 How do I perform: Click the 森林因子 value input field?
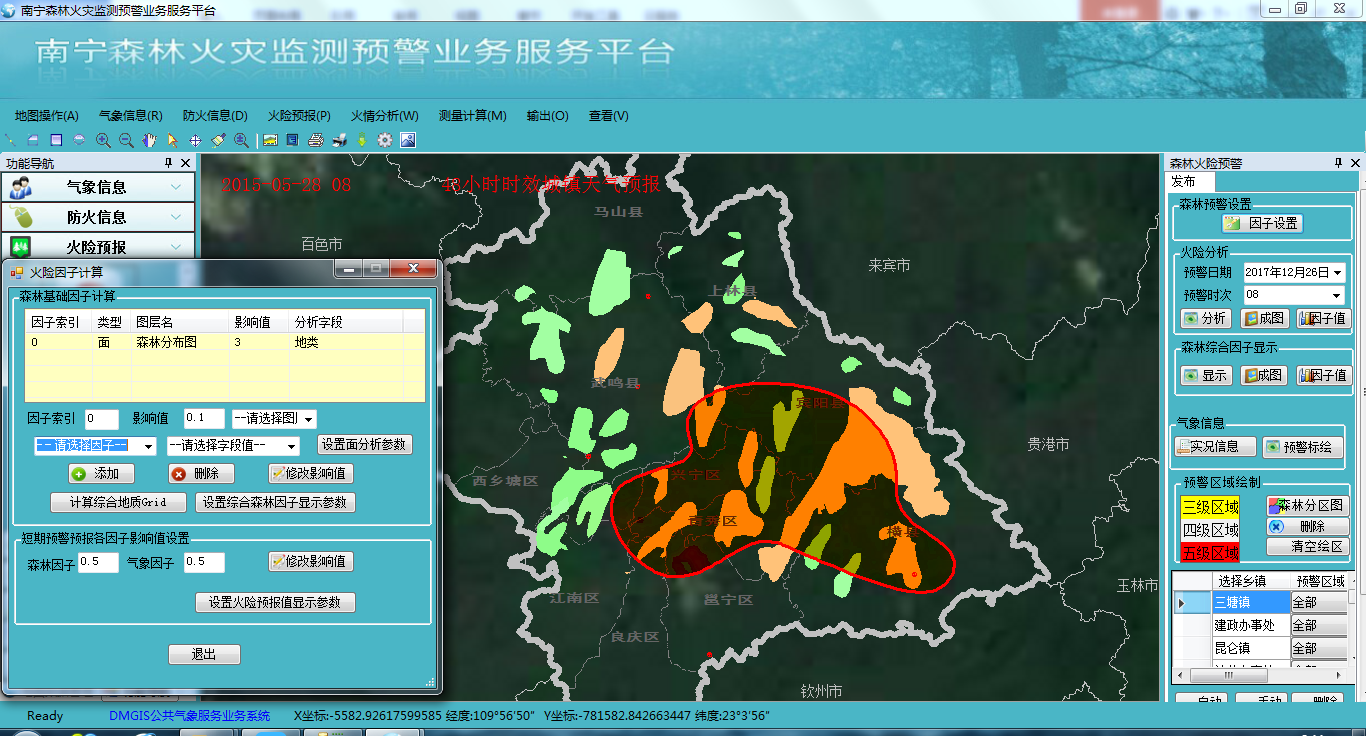[x=98, y=563]
